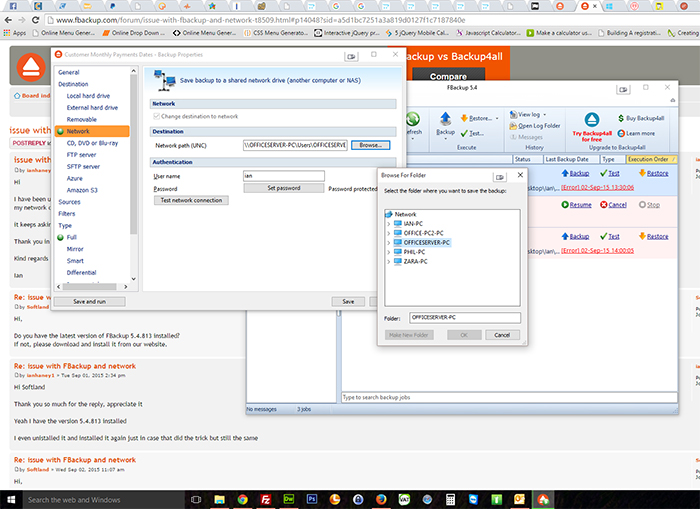Image resolution: width=700 pixels, height=509 pixels.
Task: Click the User name field
Action: [x=284, y=176]
